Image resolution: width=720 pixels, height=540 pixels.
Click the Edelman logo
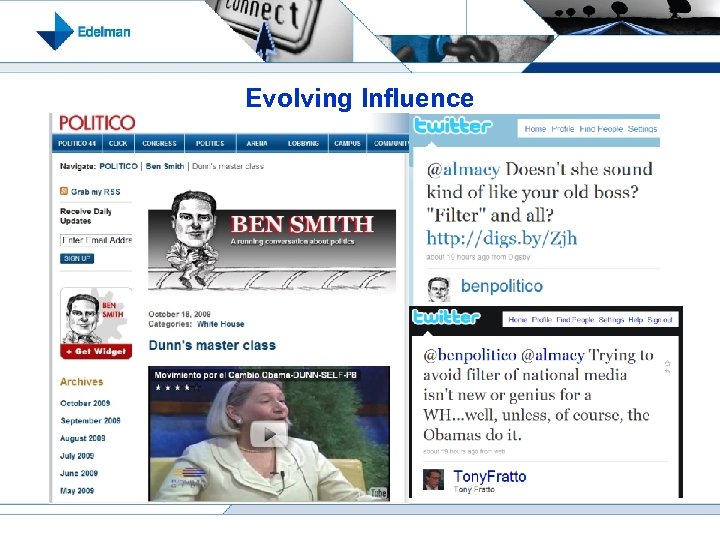tap(84, 31)
